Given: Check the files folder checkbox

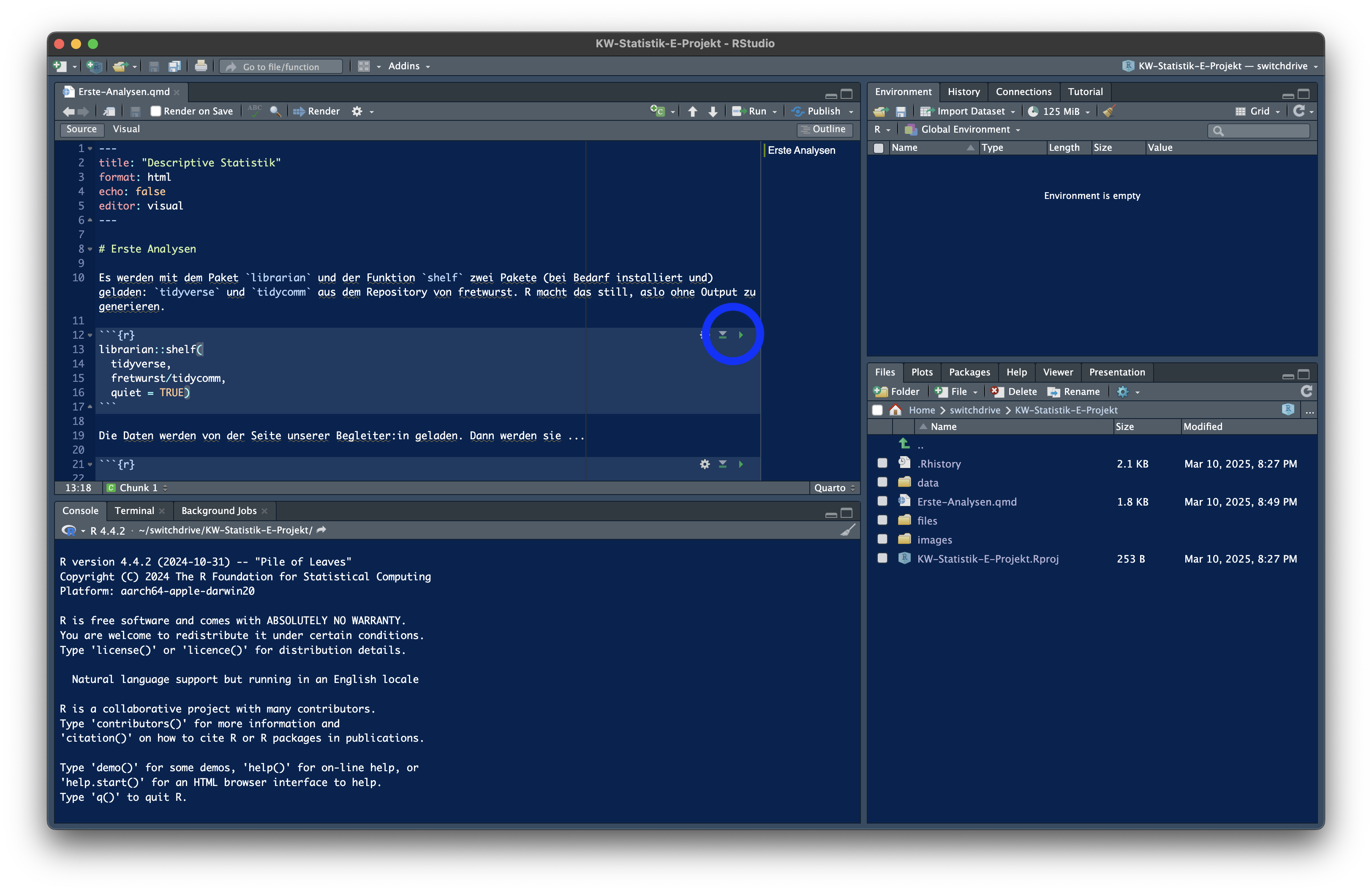Looking at the screenshot, I should point(882,520).
